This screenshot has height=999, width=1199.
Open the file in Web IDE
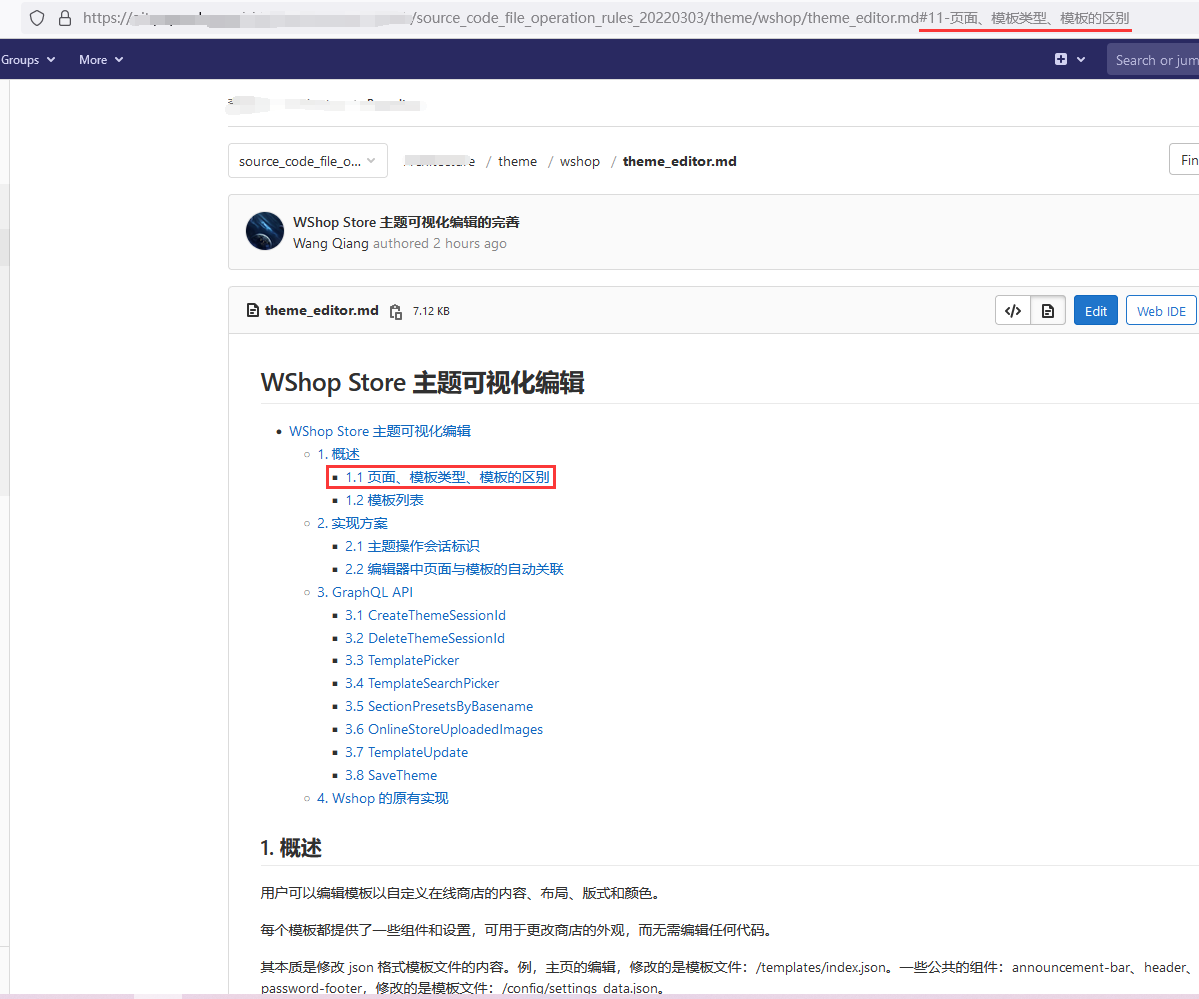pos(1161,311)
